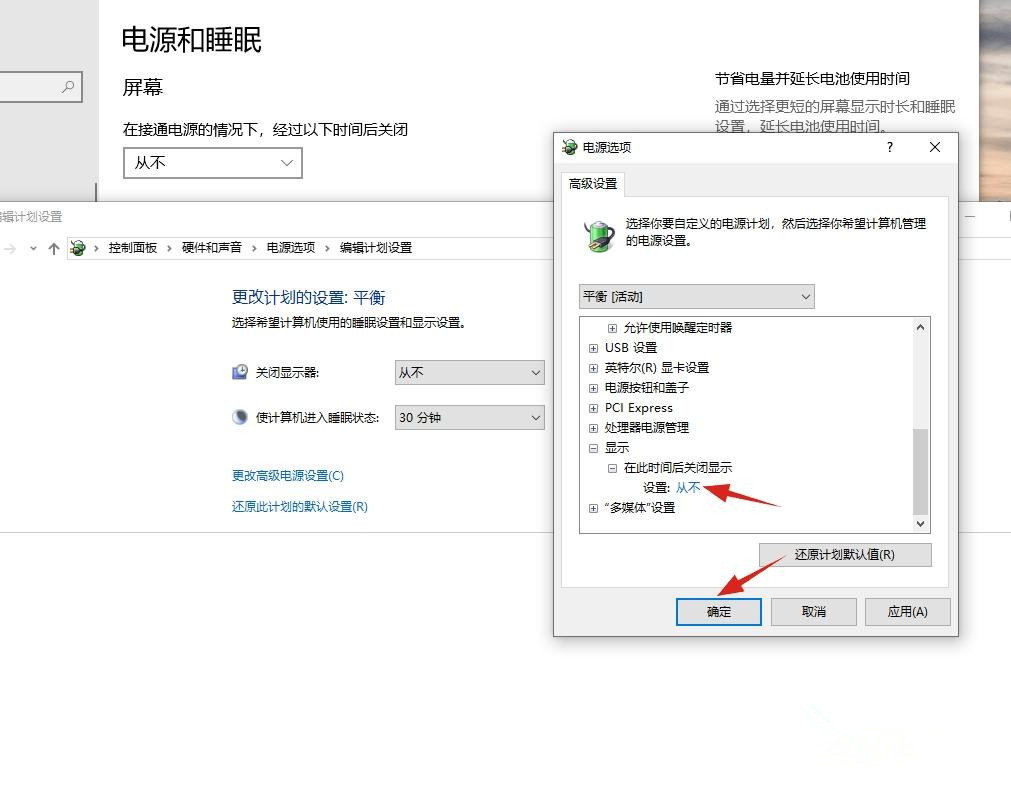Click the crescent moon icon beside sleep setting
The height and width of the screenshot is (785, 1011).
tap(239, 417)
